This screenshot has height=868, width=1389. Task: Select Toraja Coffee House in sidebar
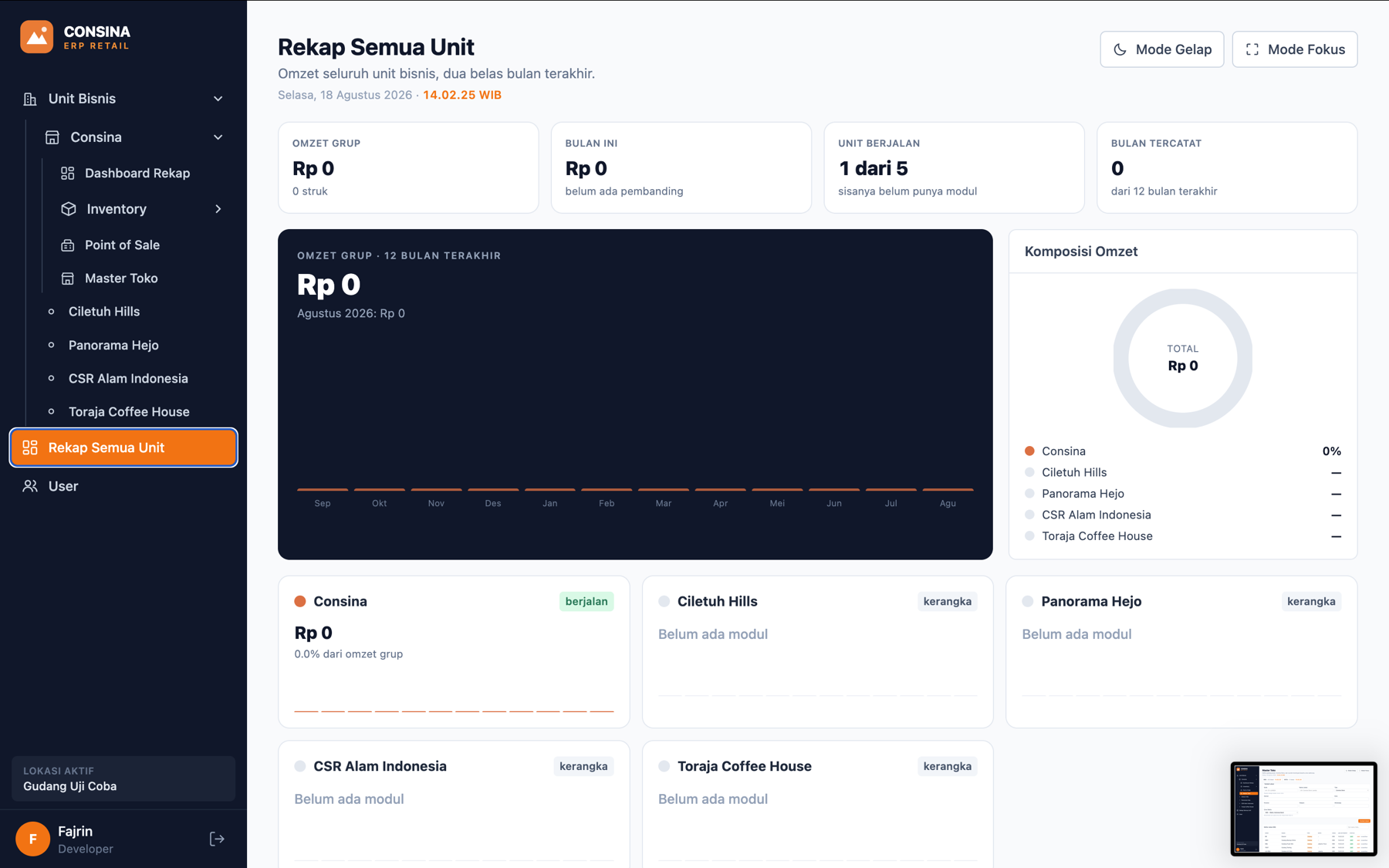click(129, 412)
